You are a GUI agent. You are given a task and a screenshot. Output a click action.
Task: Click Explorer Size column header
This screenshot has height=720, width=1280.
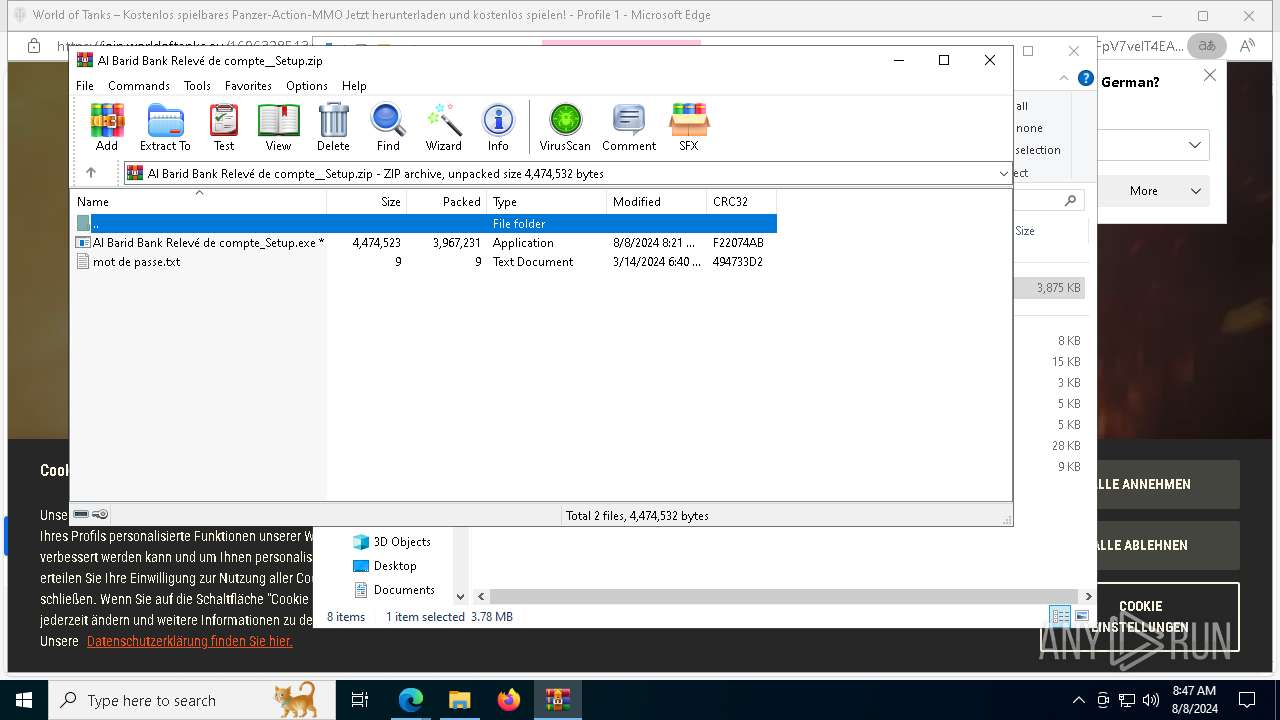pos(1025,231)
